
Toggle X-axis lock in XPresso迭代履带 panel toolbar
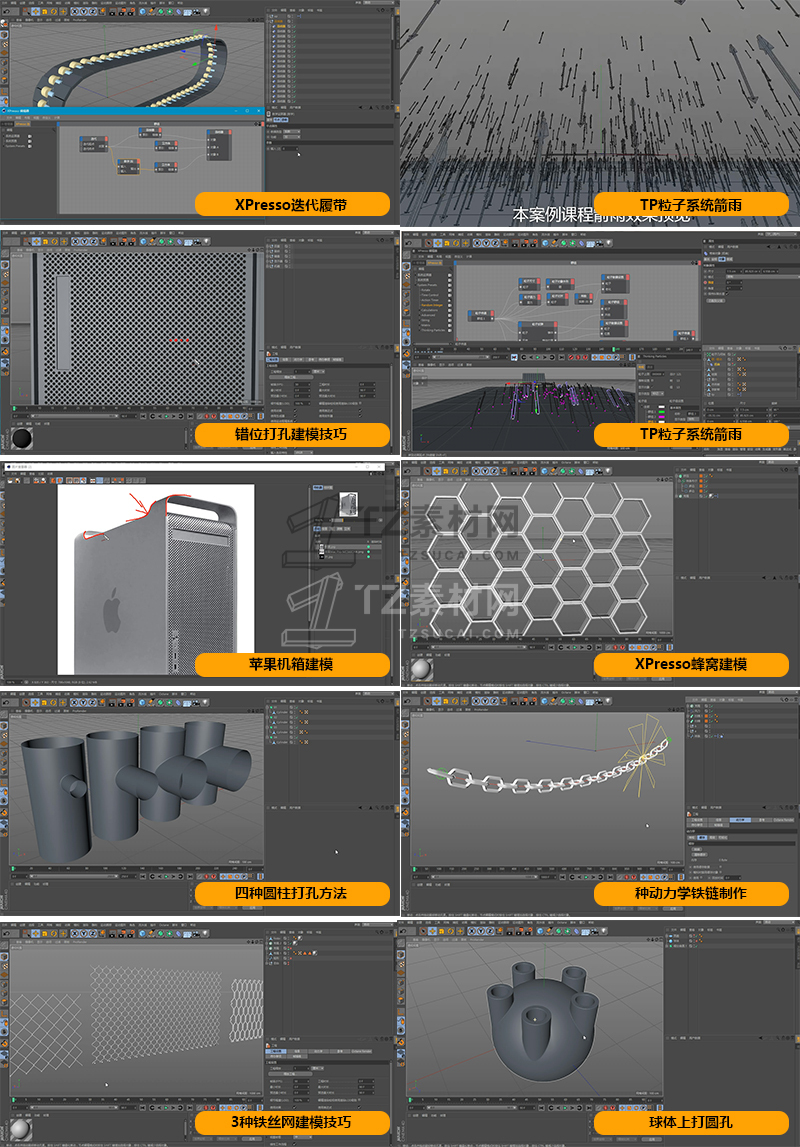75,11
